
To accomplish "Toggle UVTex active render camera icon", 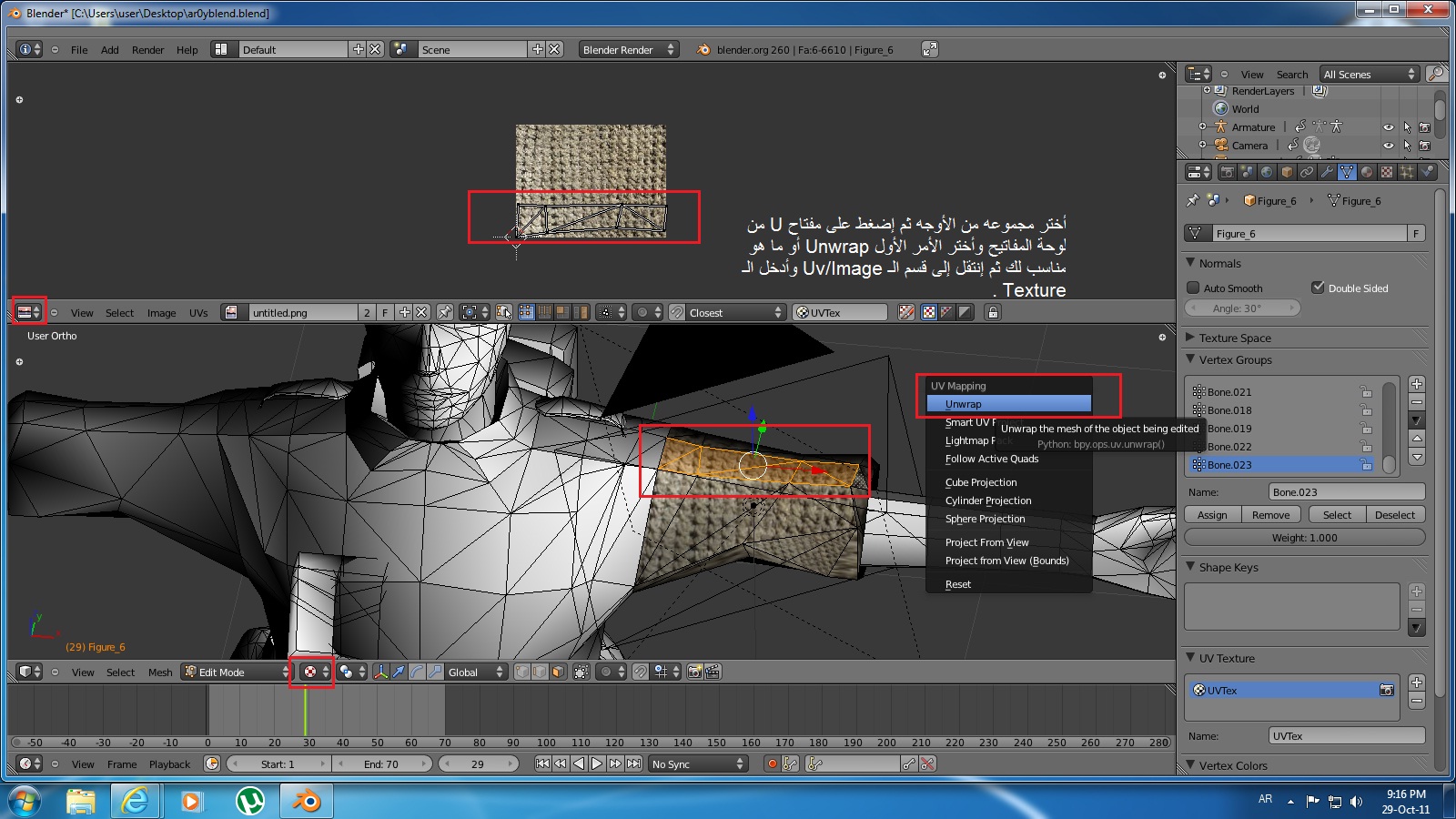I will point(1386,690).
